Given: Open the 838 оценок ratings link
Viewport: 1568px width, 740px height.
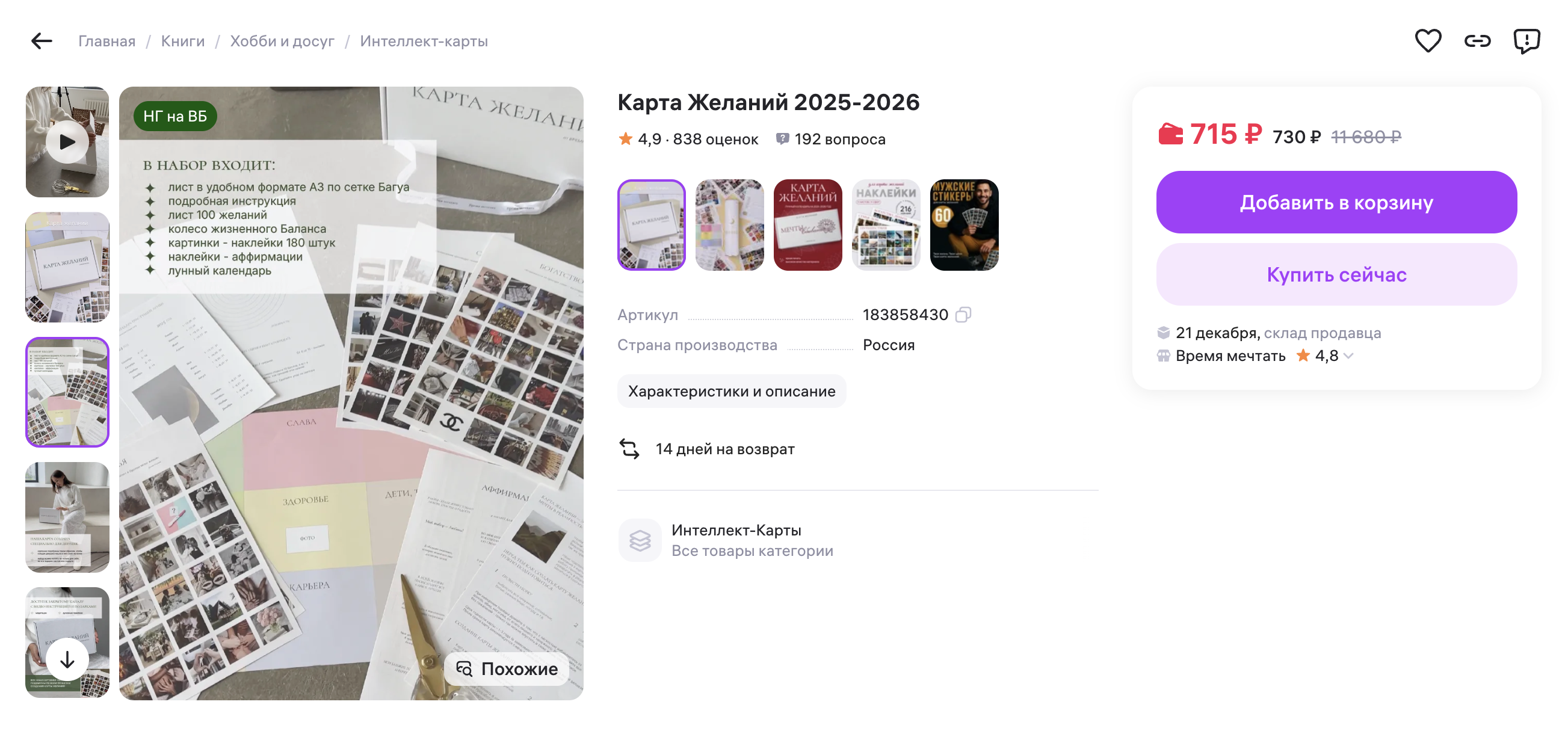Looking at the screenshot, I should coord(715,140).
